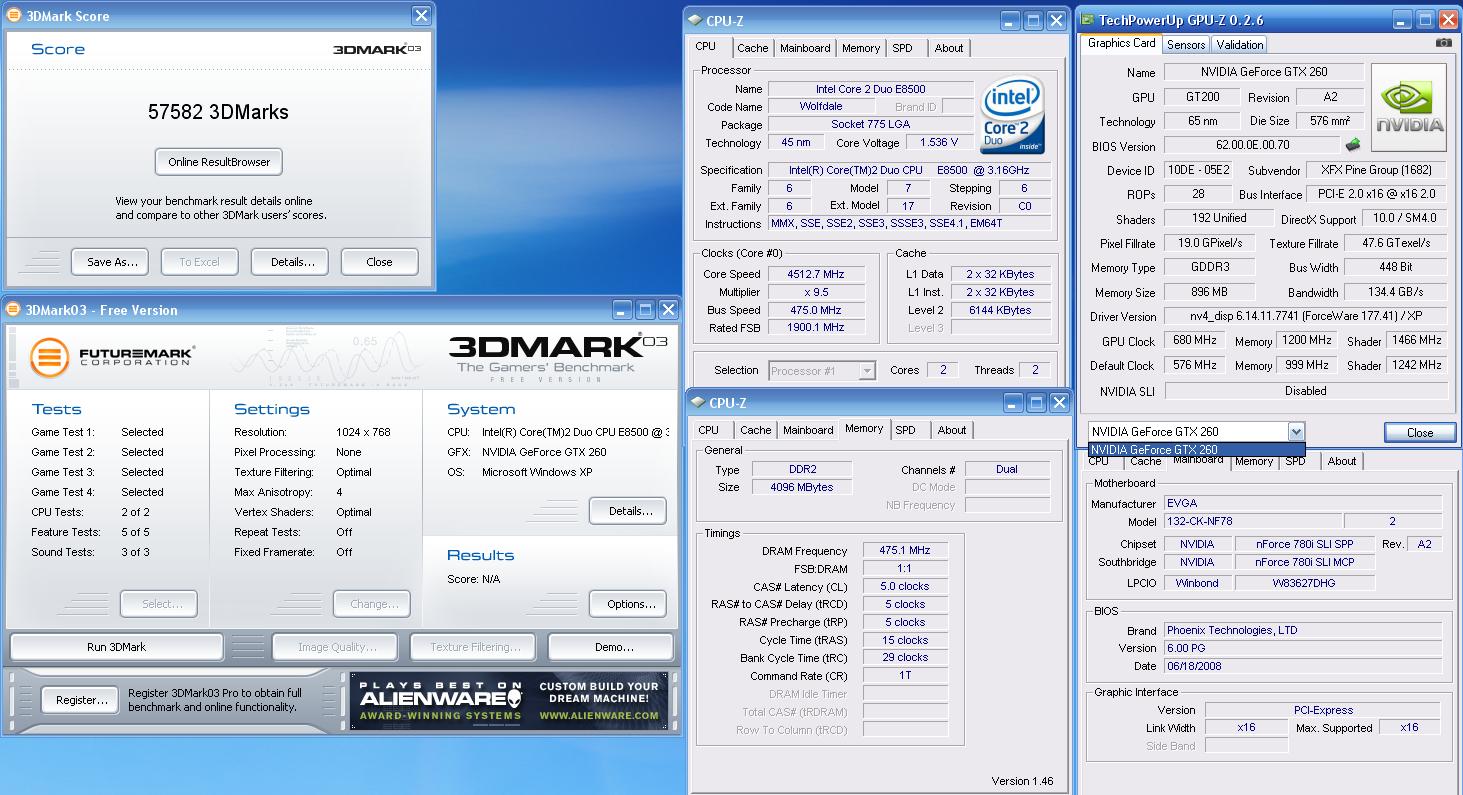Click the title bar icon of the top CPU-Z window
1463x795 pixels.
tap(696, 20)
